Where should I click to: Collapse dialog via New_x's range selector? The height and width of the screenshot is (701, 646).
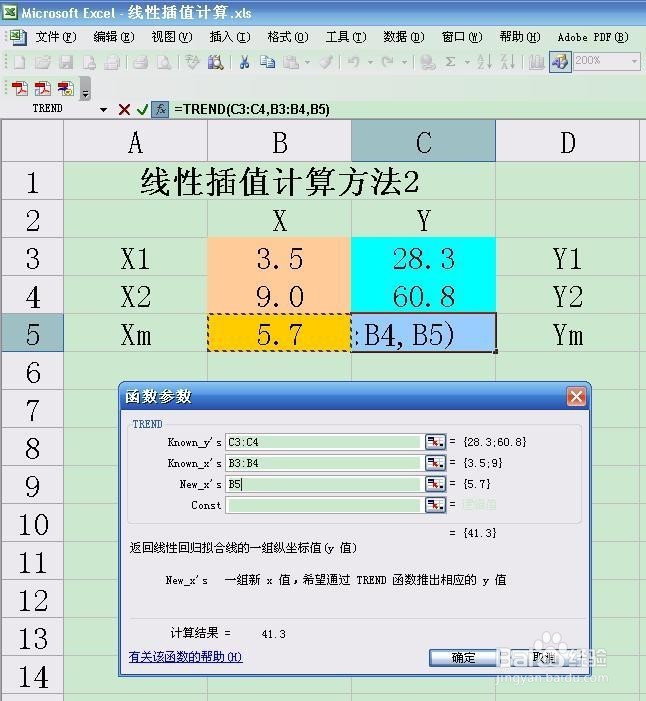coord(435,484)
